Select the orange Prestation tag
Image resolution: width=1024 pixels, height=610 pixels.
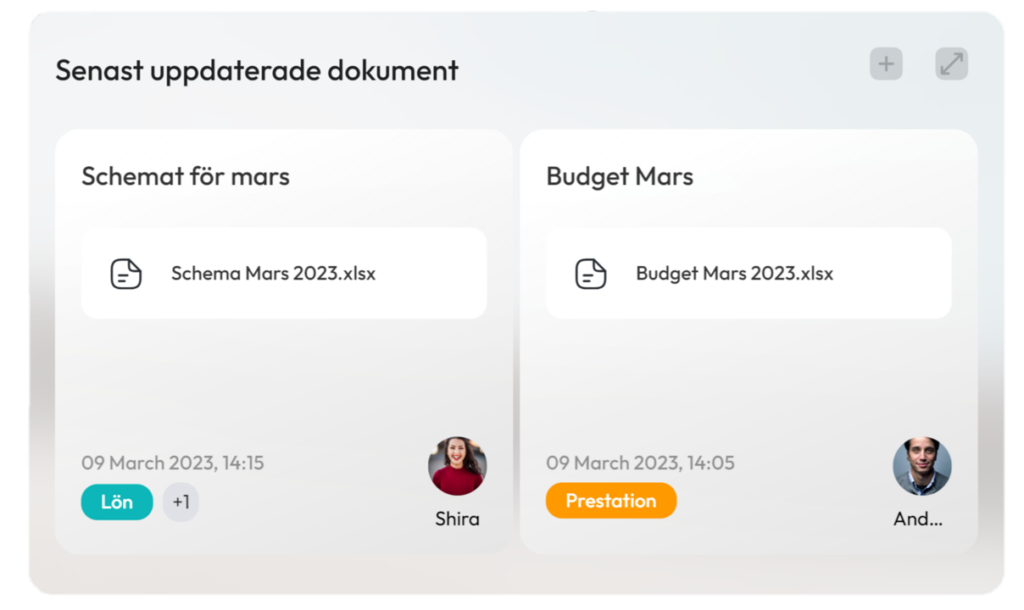611,500
